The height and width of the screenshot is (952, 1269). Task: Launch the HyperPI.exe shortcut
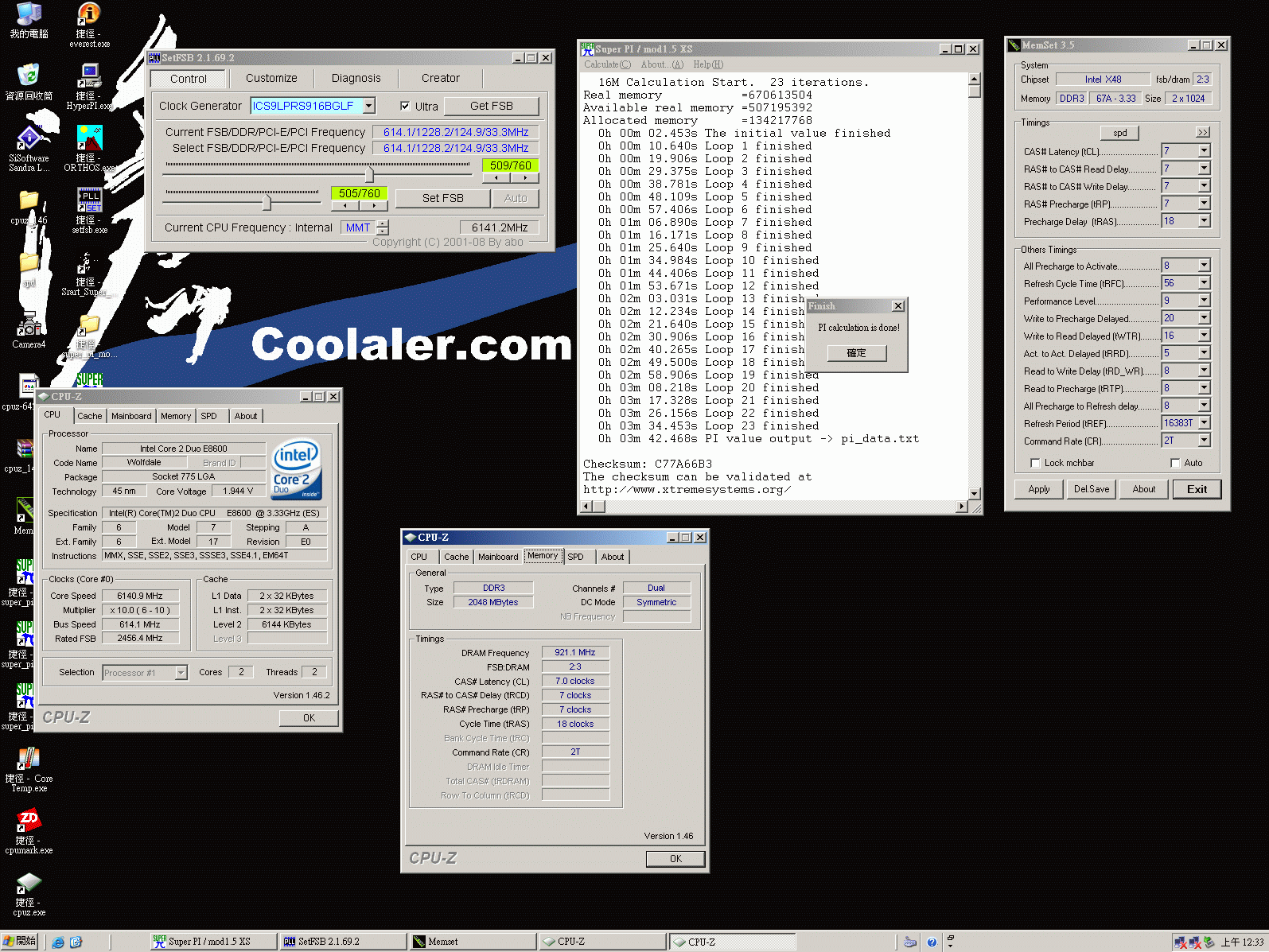tap(89, 76)
